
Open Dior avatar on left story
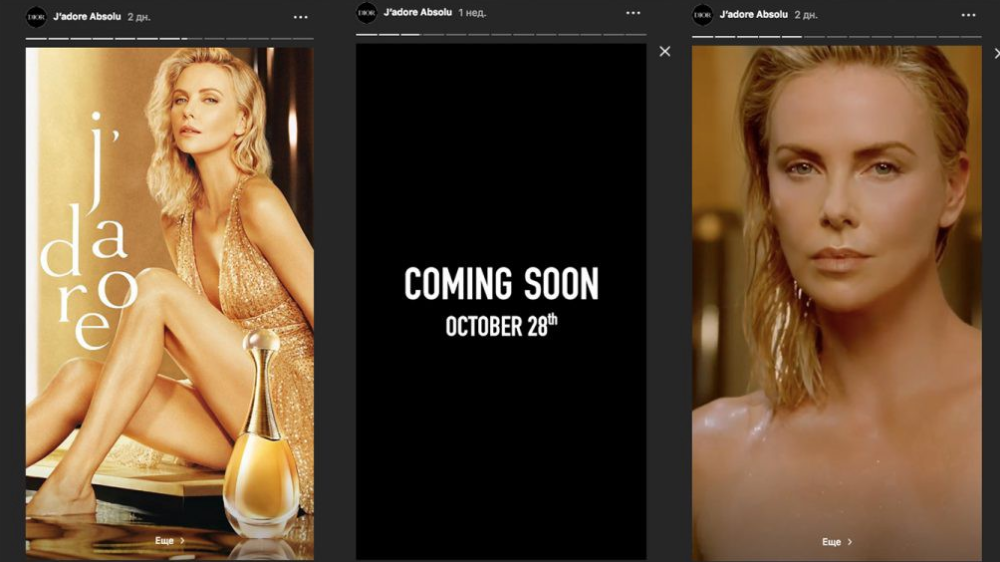pos(36,17)
